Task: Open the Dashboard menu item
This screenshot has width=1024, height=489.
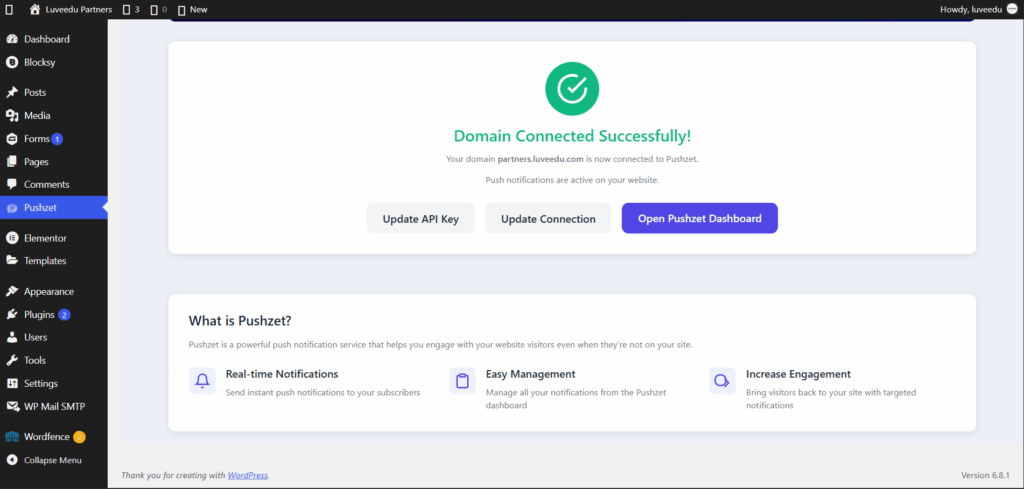Action: pos(54,39)
